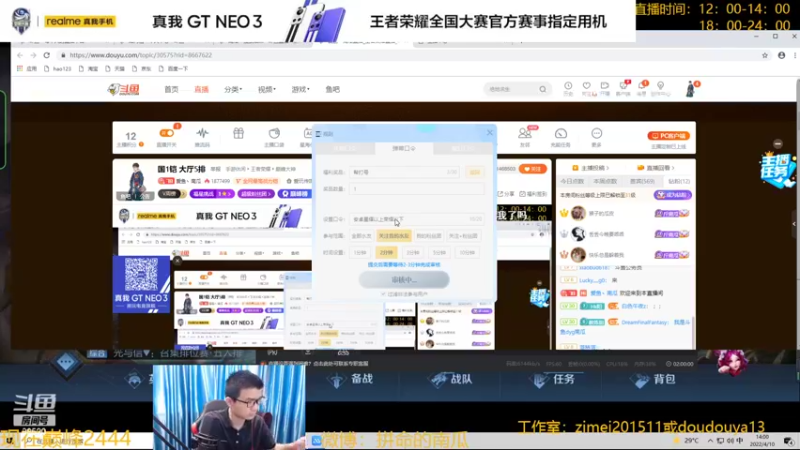Reload the page with the browser refresh icon
Image resolution: width=800 pixels, height=450 pixels.
pos(46,55)
